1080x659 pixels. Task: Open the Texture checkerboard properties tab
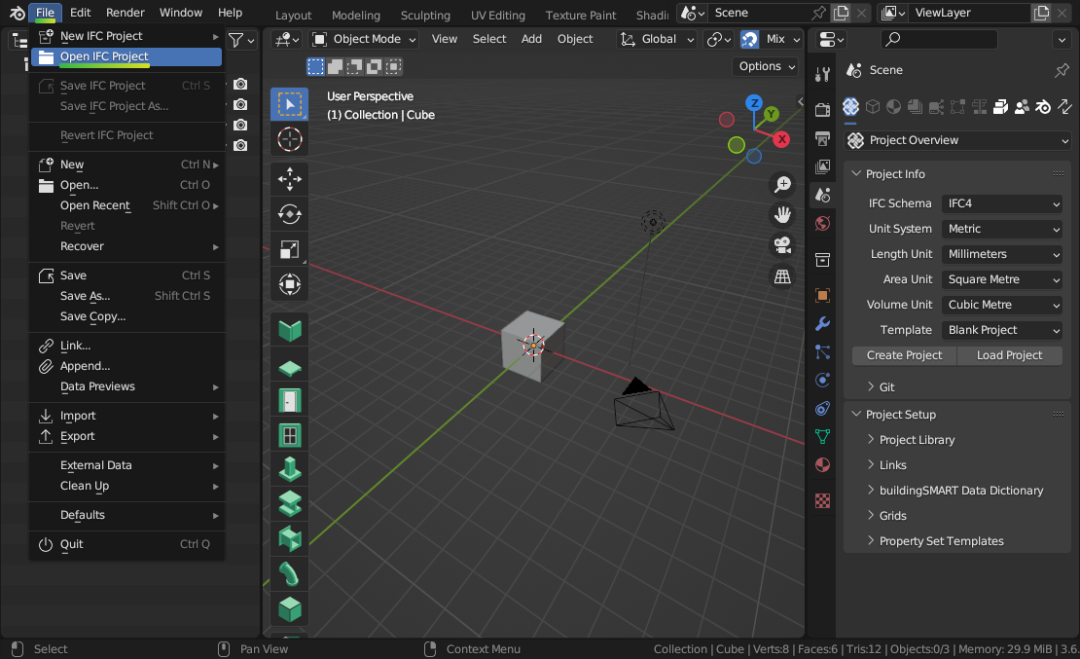(x=822, y=501)
